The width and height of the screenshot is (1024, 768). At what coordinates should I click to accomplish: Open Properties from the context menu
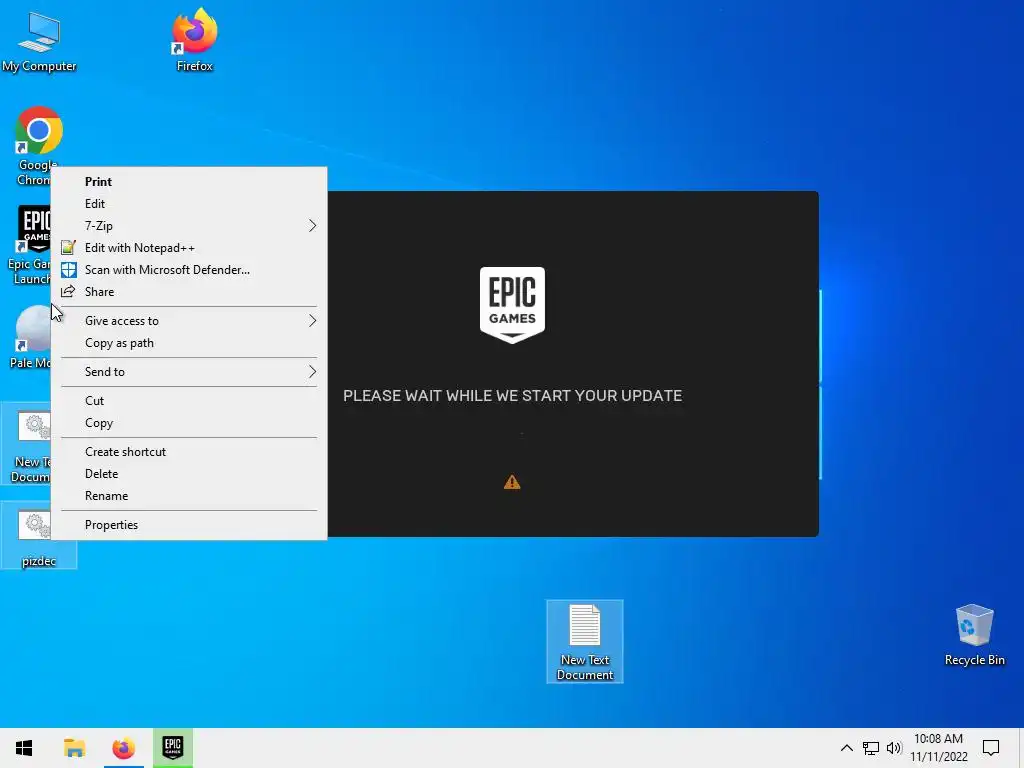tap(189, 525)
